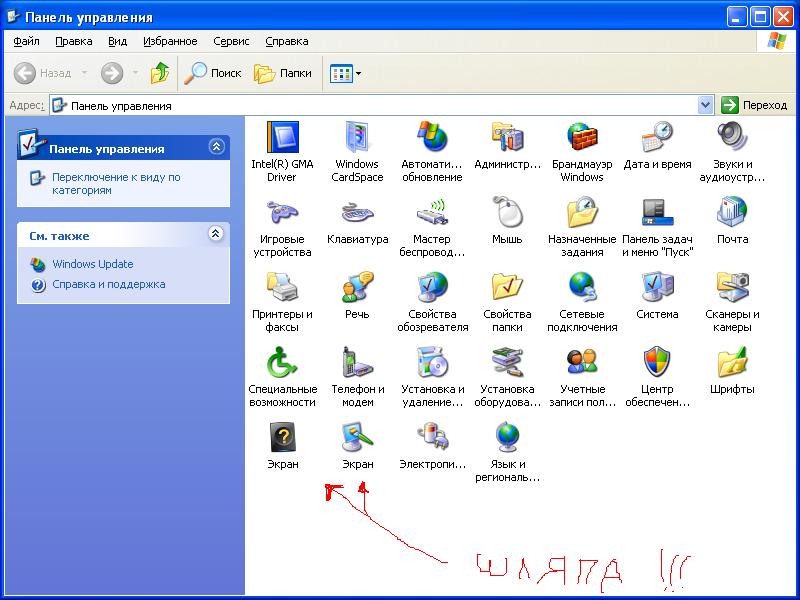Click the Переход go button
Viewport: 800px width, 600px height.
tap(754, 105)
